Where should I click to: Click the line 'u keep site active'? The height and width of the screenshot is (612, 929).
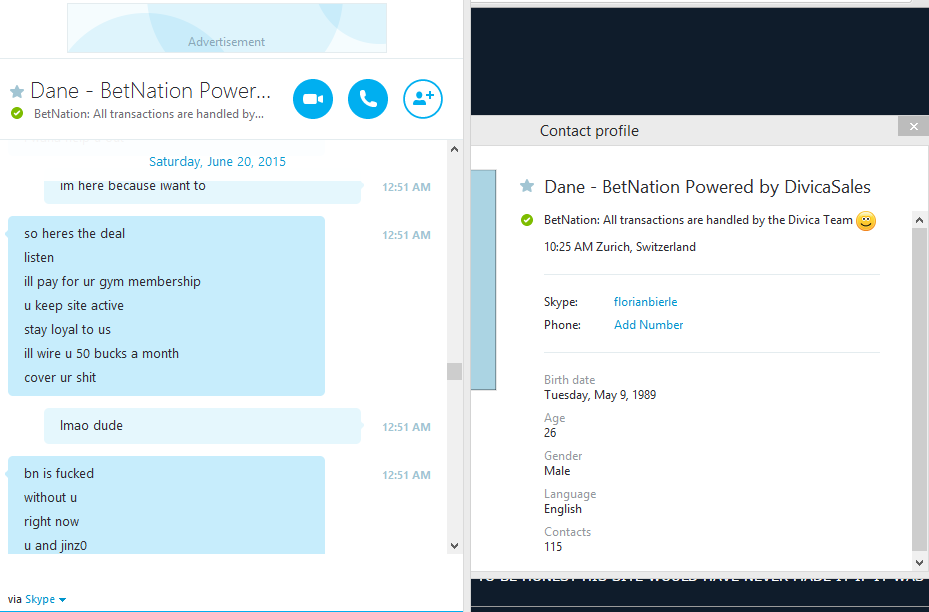(74, 306)
